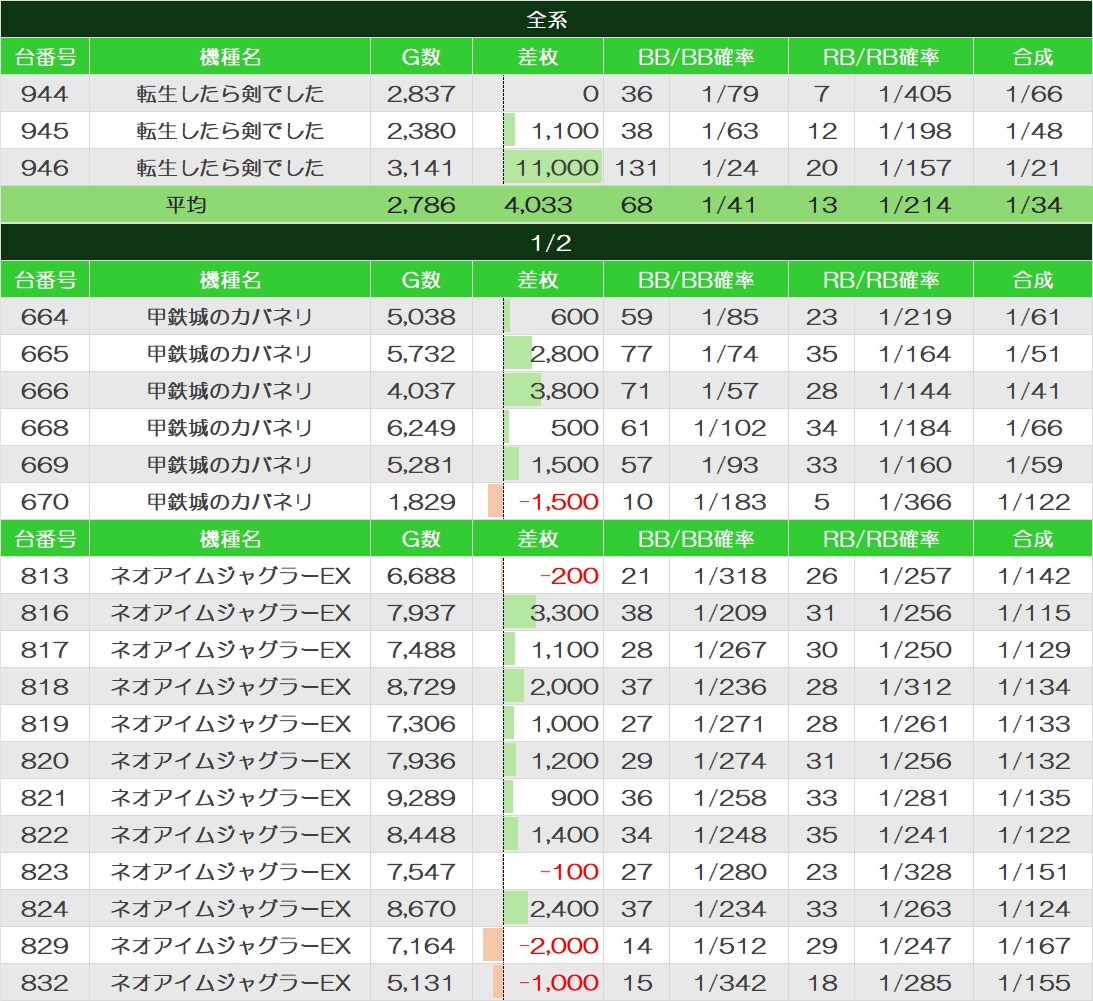Select 差枚 value 3,800 for machine 666

537,390
